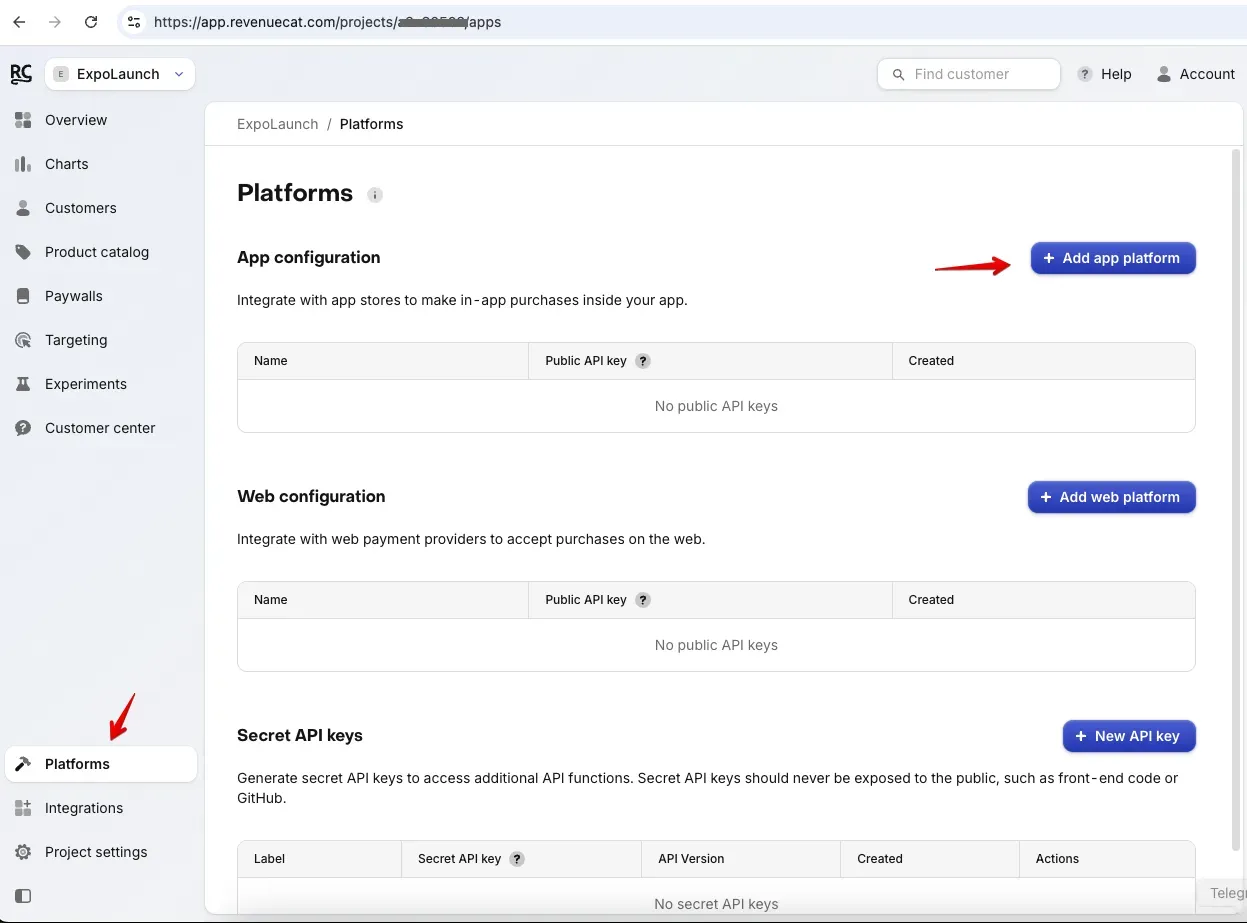This screenshot has height=923, width=1247.
Task: Click the site info icon in address bar
Action: [x=134, y=21]
